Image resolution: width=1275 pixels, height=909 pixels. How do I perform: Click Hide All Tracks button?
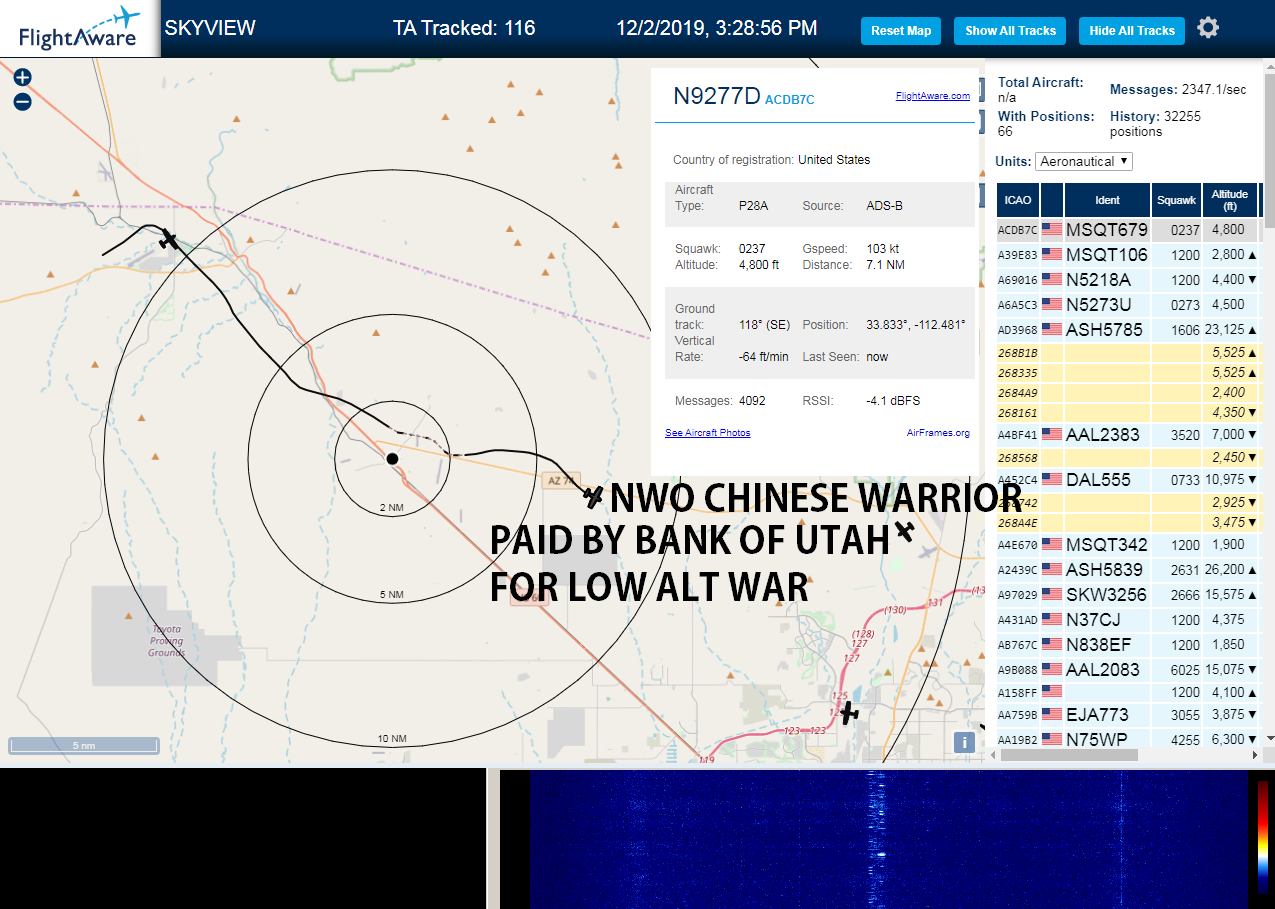[1132, 31]
